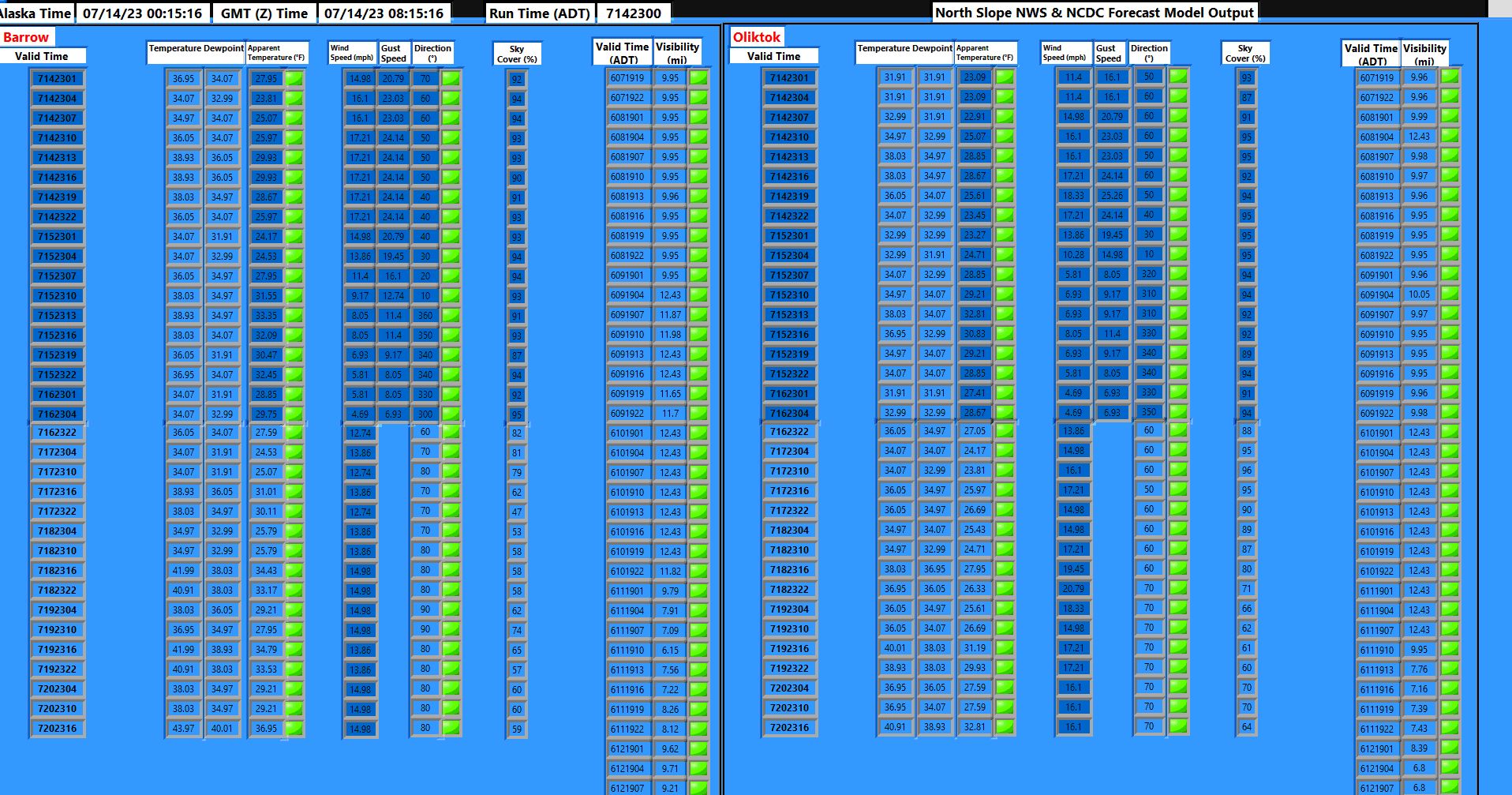Viewport: 1512px width, 795px height.
Task: Click Oliktok wind speed value 20.79 in row 7182322
Action: (1073, 588)
